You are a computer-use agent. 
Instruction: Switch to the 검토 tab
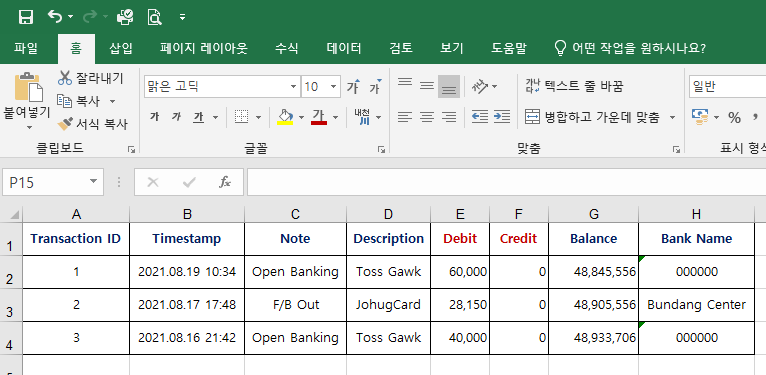[401, 48]
